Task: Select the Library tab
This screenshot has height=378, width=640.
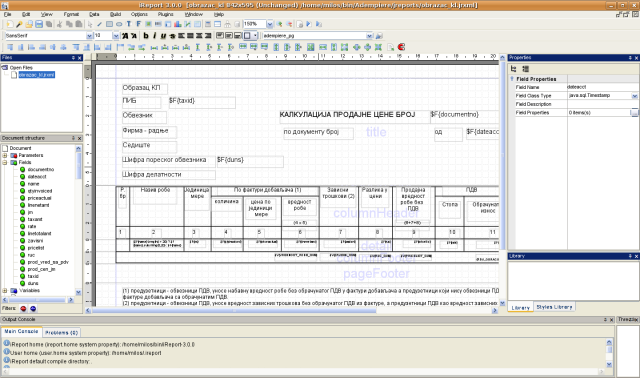Action: click(x=520, y=307)
